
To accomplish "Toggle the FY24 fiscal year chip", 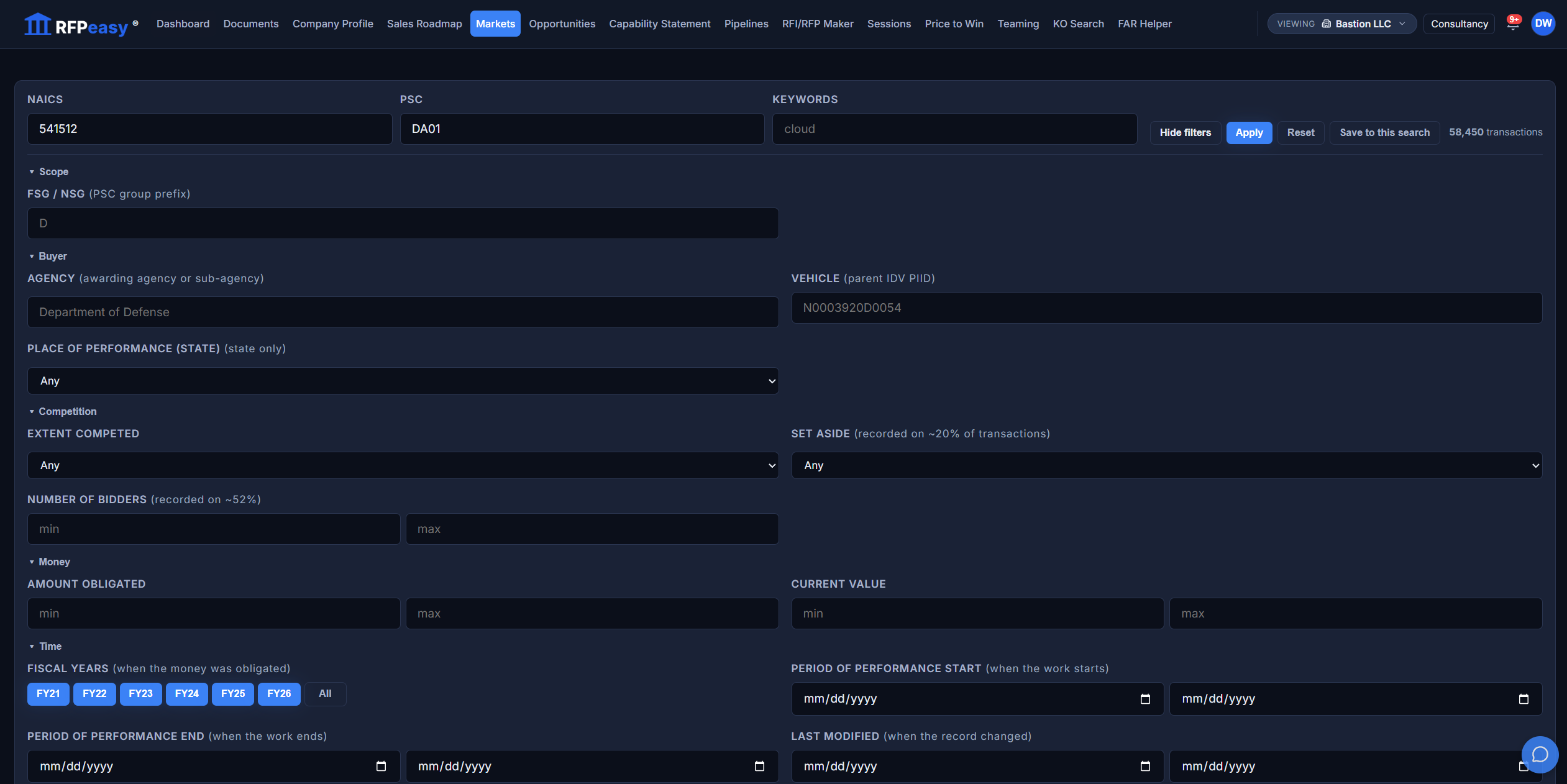I will pyautogui.click(x=186, y=693).
